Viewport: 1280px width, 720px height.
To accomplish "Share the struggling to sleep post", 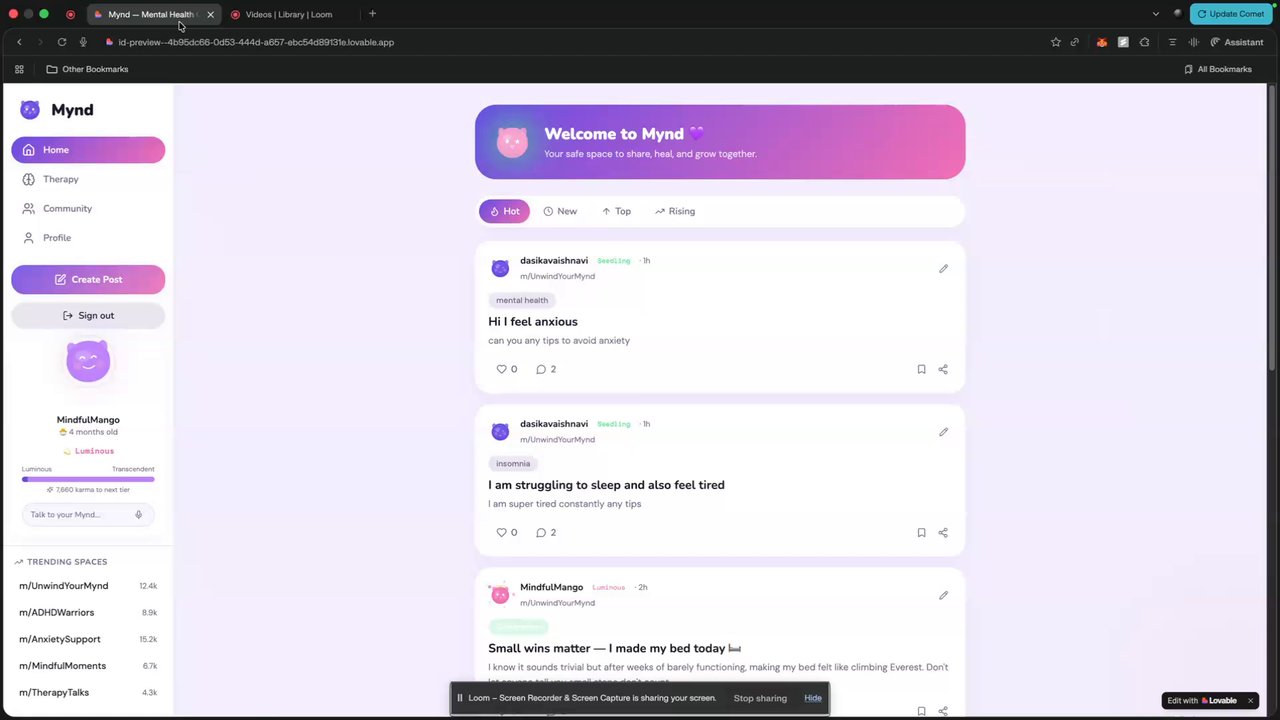I will pos(943,533).
